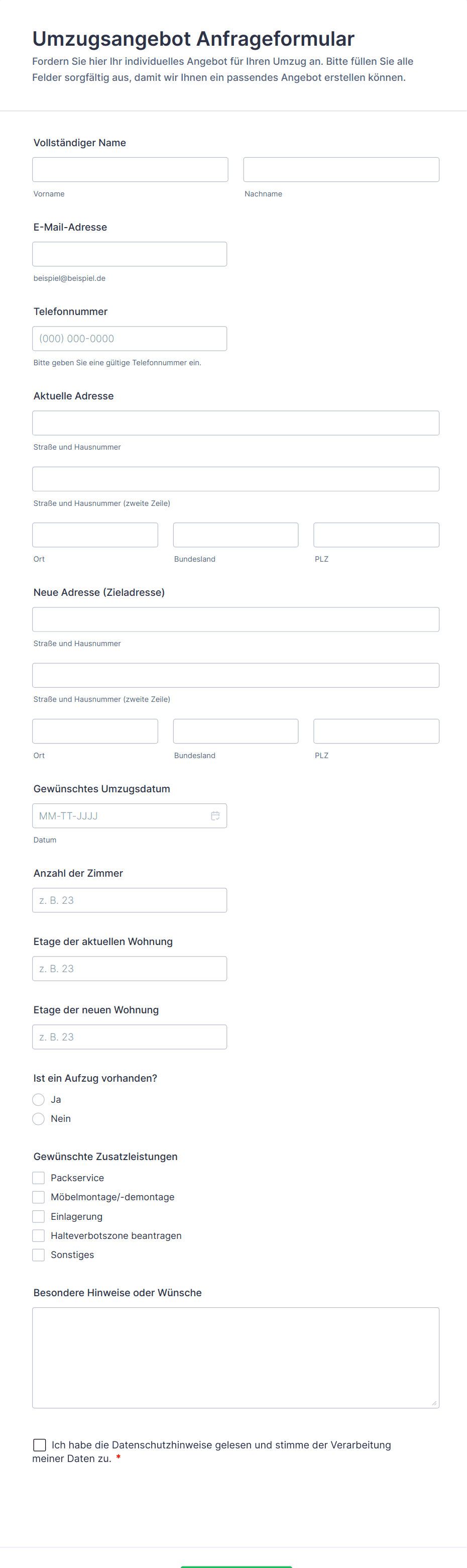Image resolution: width=467 pixels, height=1568 pixels.
Task: Choose Nein for elevator availability
Action: pyautogui.click(x=38, y=1119)
